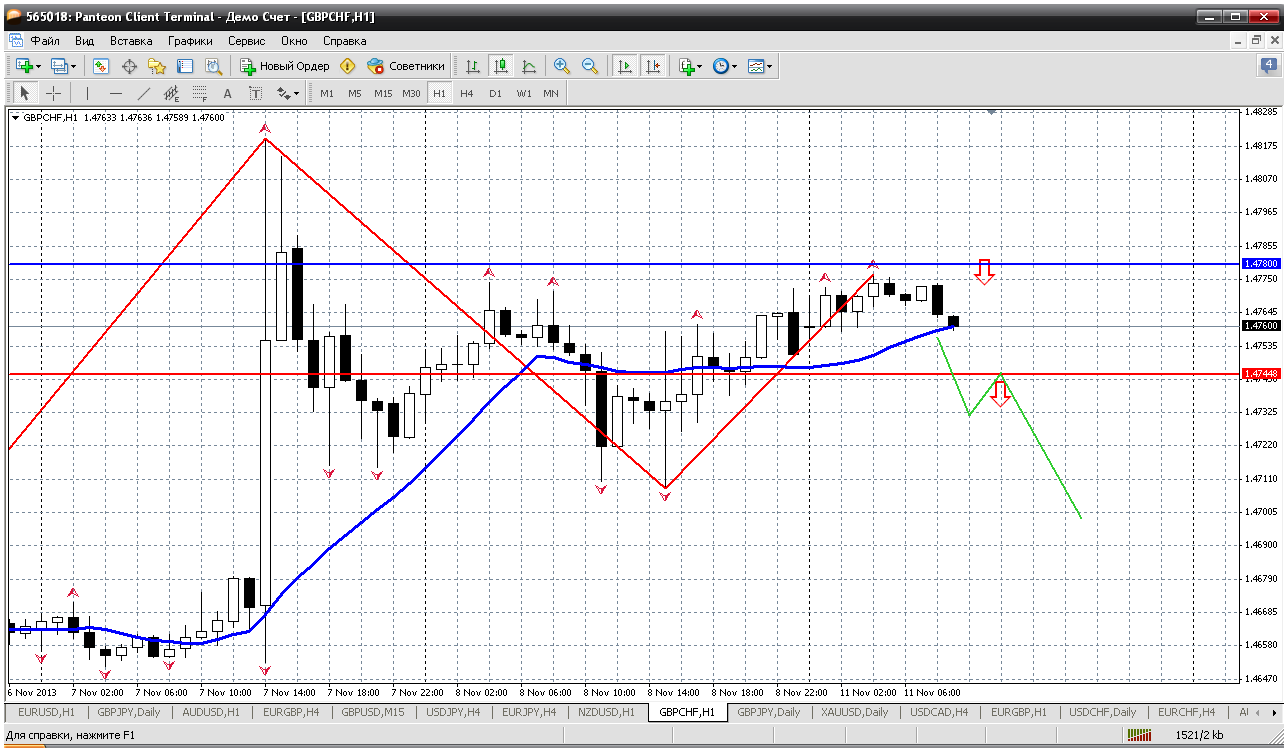1288x748 pixels.
Task: Click the triangle beside GBPCHF,H1 chart title
Action: point(15,117)
